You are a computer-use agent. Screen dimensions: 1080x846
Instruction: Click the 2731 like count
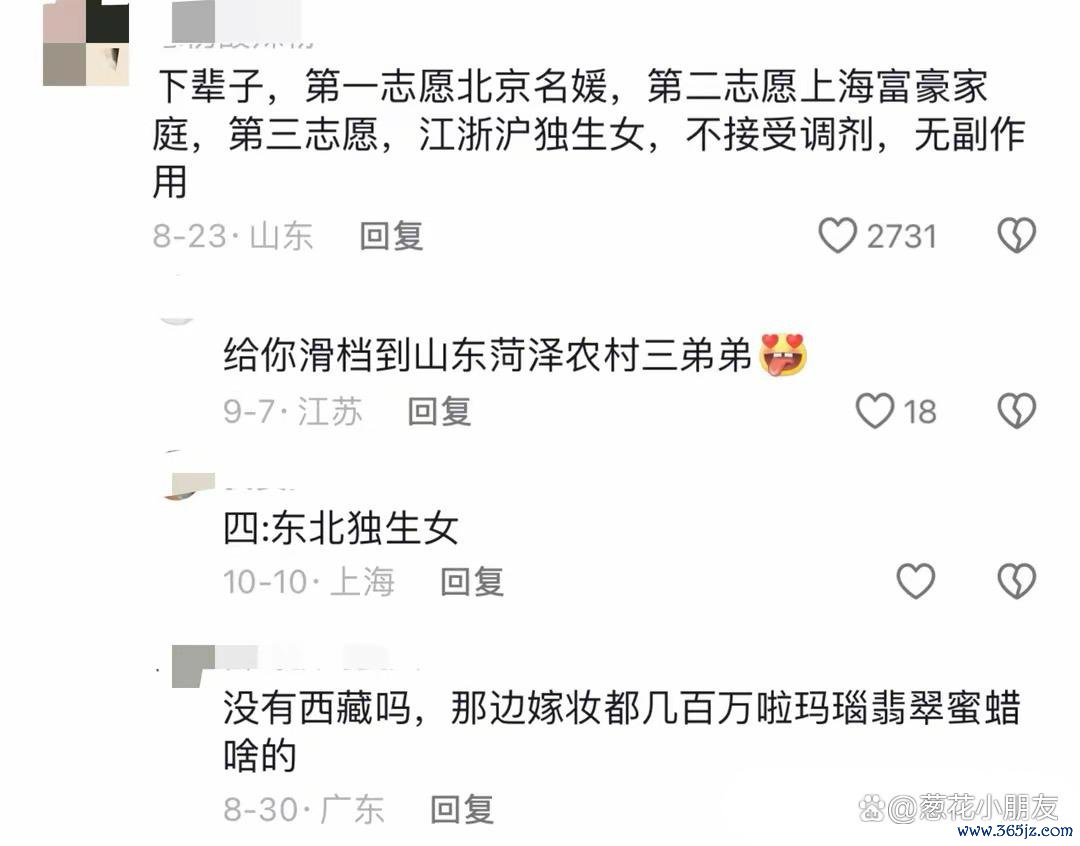coord(902,236)
